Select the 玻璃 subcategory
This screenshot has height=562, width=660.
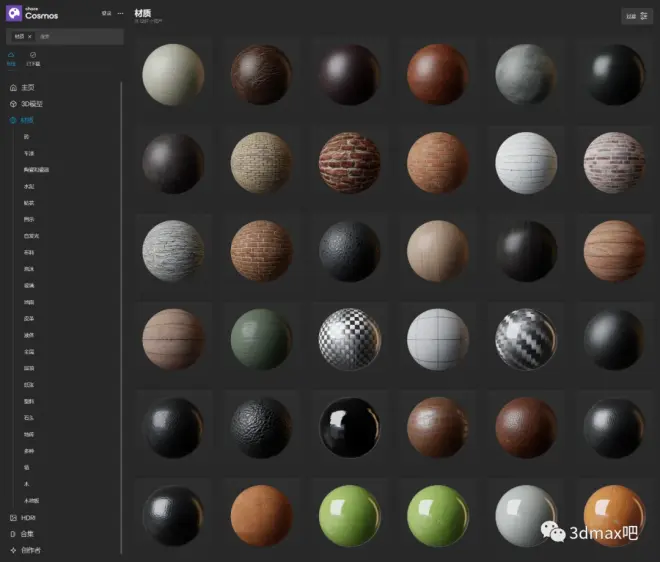[x=29, y=285]
